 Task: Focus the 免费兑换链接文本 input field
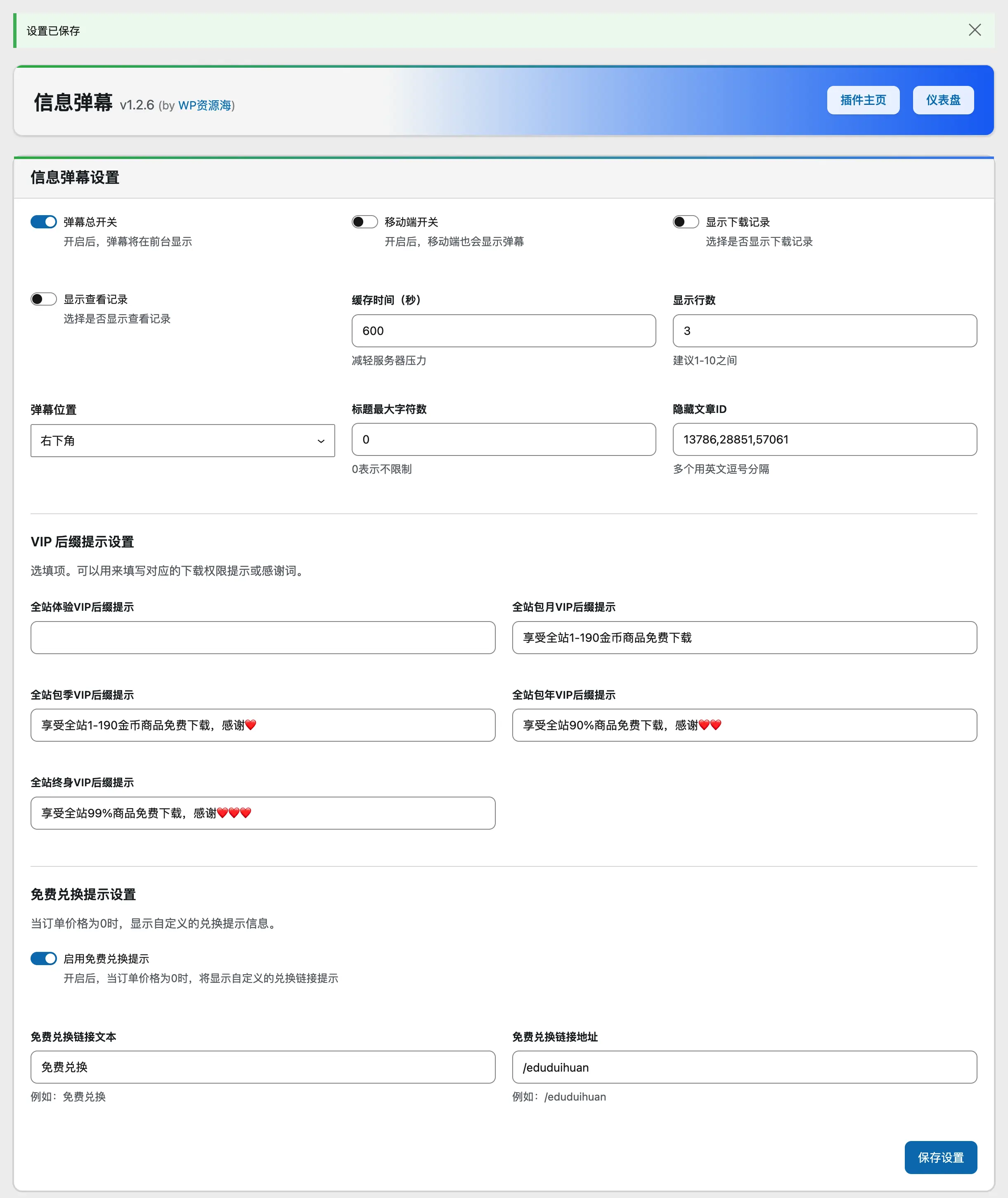(x=263, y=1067)
